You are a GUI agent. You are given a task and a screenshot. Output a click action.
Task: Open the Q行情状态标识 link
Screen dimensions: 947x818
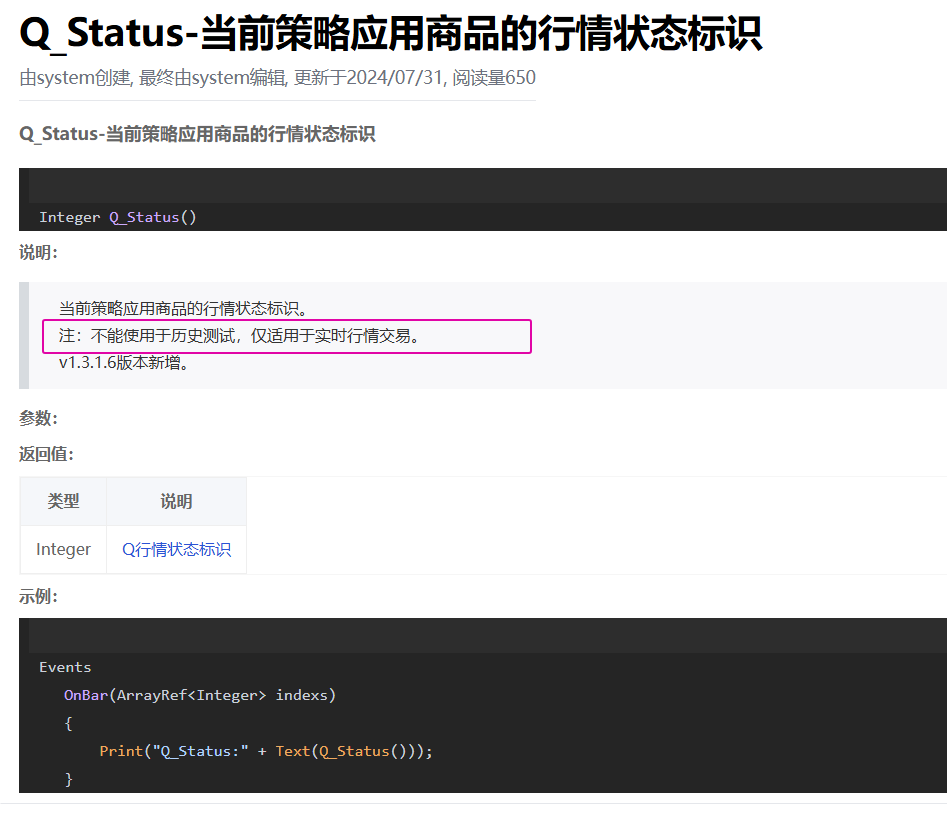pyautogui.click(x=176, y=549)
